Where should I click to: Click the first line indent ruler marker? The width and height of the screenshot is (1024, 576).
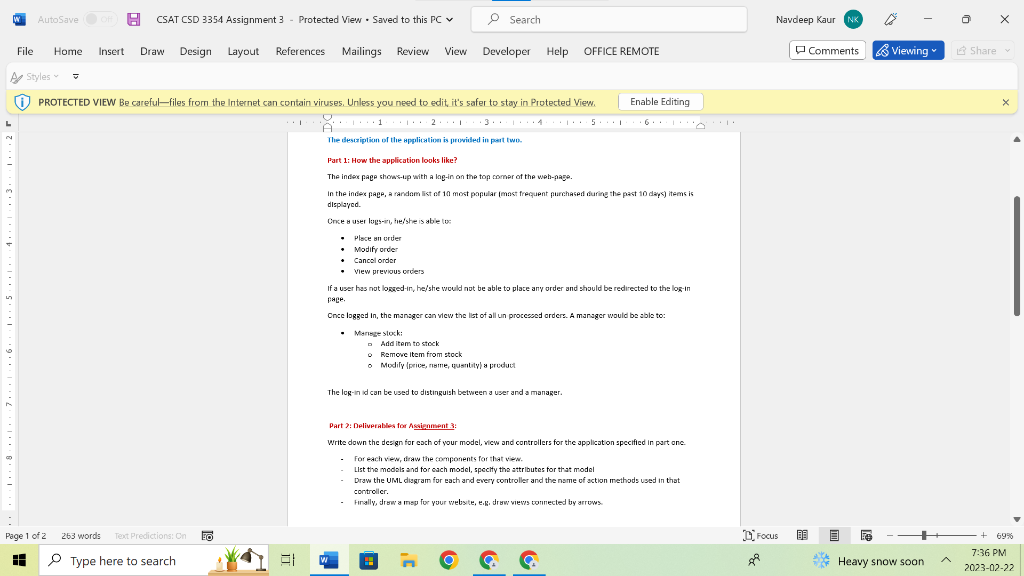[x=327, y=118]
